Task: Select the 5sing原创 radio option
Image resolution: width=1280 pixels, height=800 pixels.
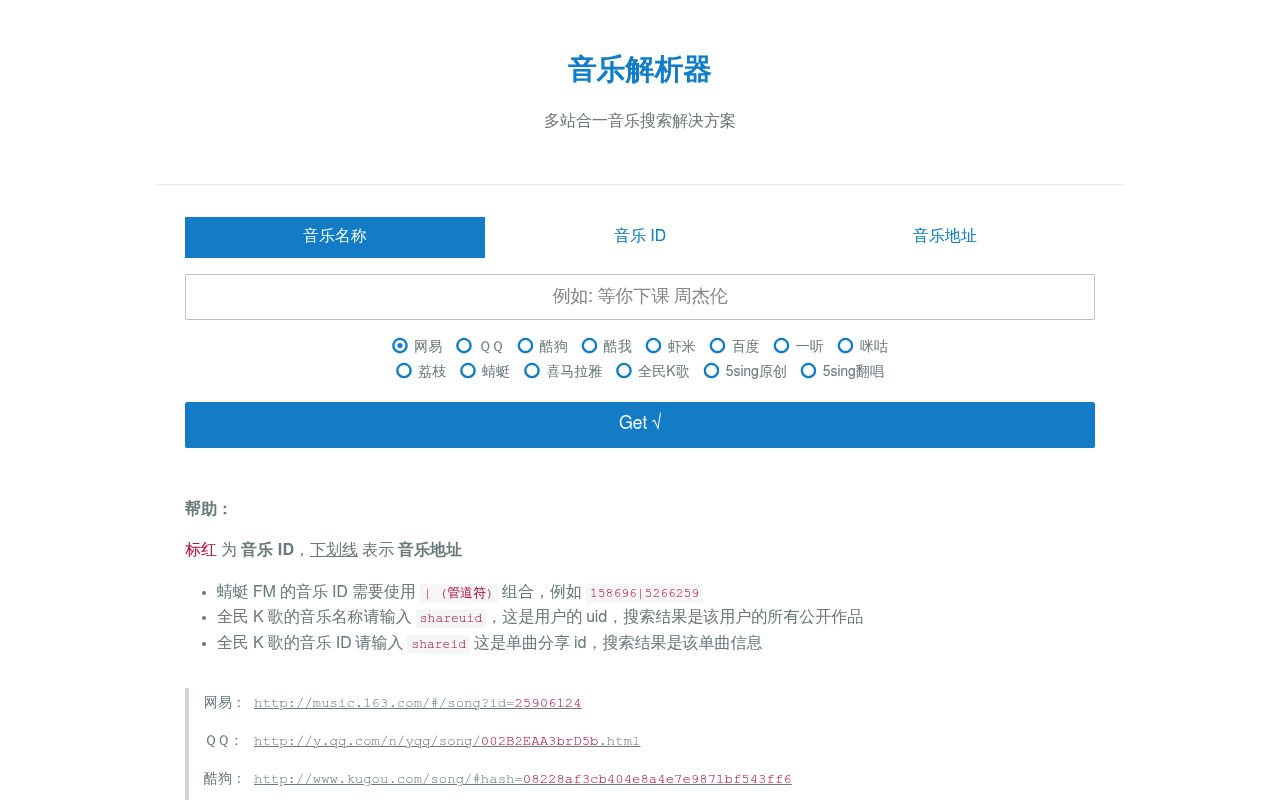Action: pos(711,371)
